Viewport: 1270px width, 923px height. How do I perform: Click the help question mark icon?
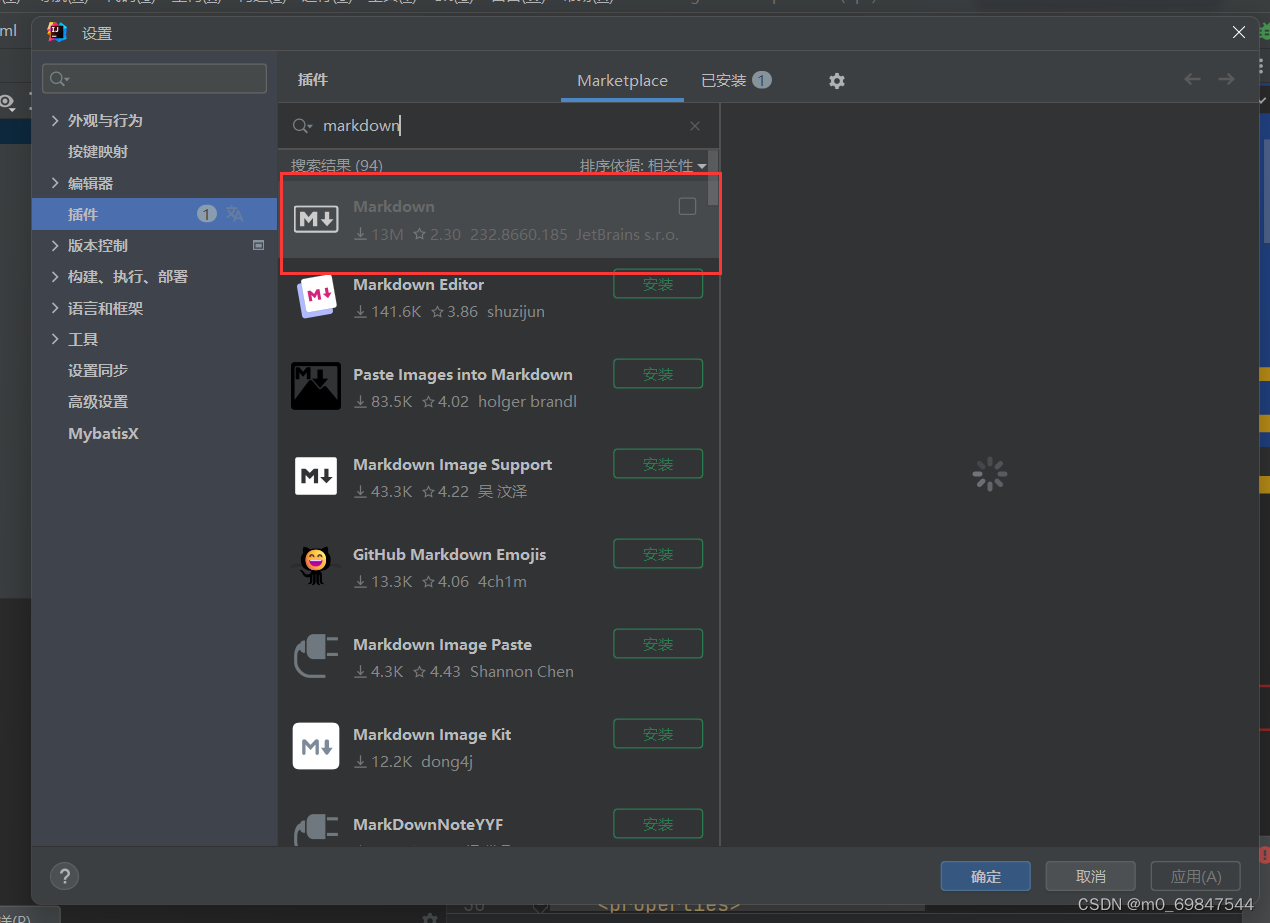64,876
